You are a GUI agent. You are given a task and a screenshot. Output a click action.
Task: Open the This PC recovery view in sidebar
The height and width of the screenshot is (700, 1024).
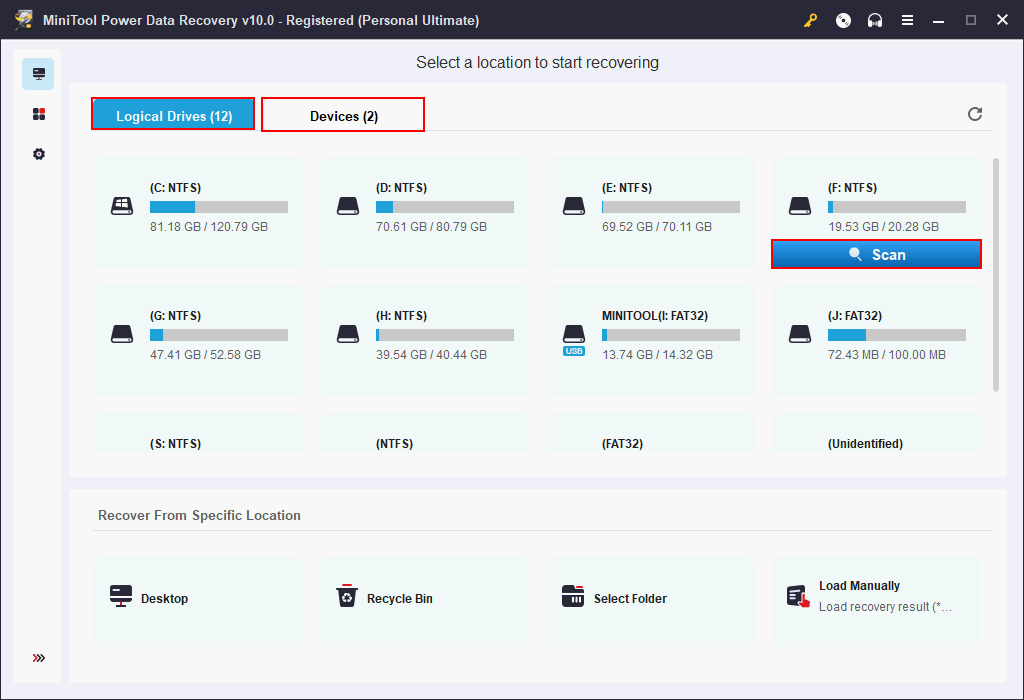pyautogui.click(x=39, y=74)
